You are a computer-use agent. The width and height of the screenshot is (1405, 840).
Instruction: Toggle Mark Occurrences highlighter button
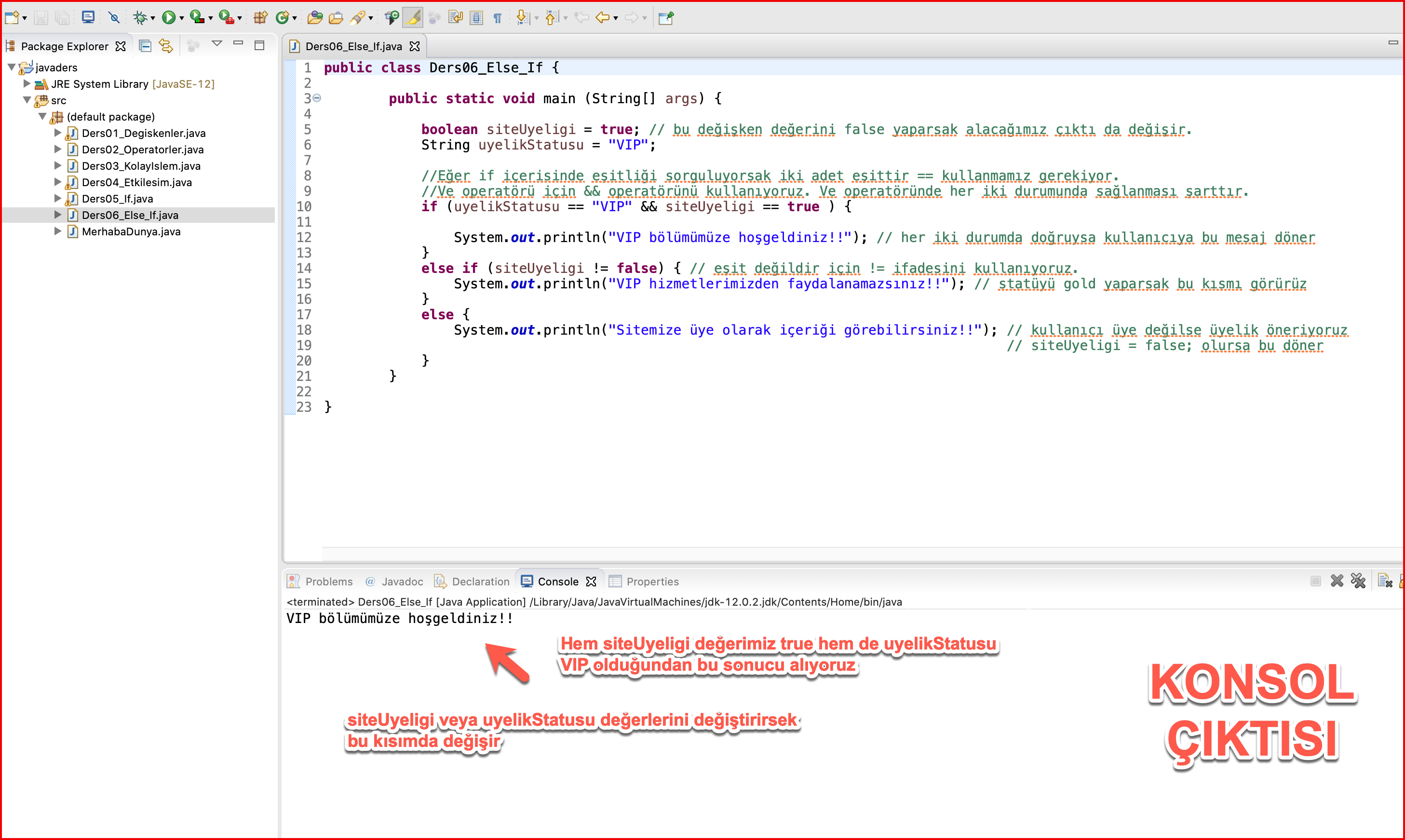[414, 18]
